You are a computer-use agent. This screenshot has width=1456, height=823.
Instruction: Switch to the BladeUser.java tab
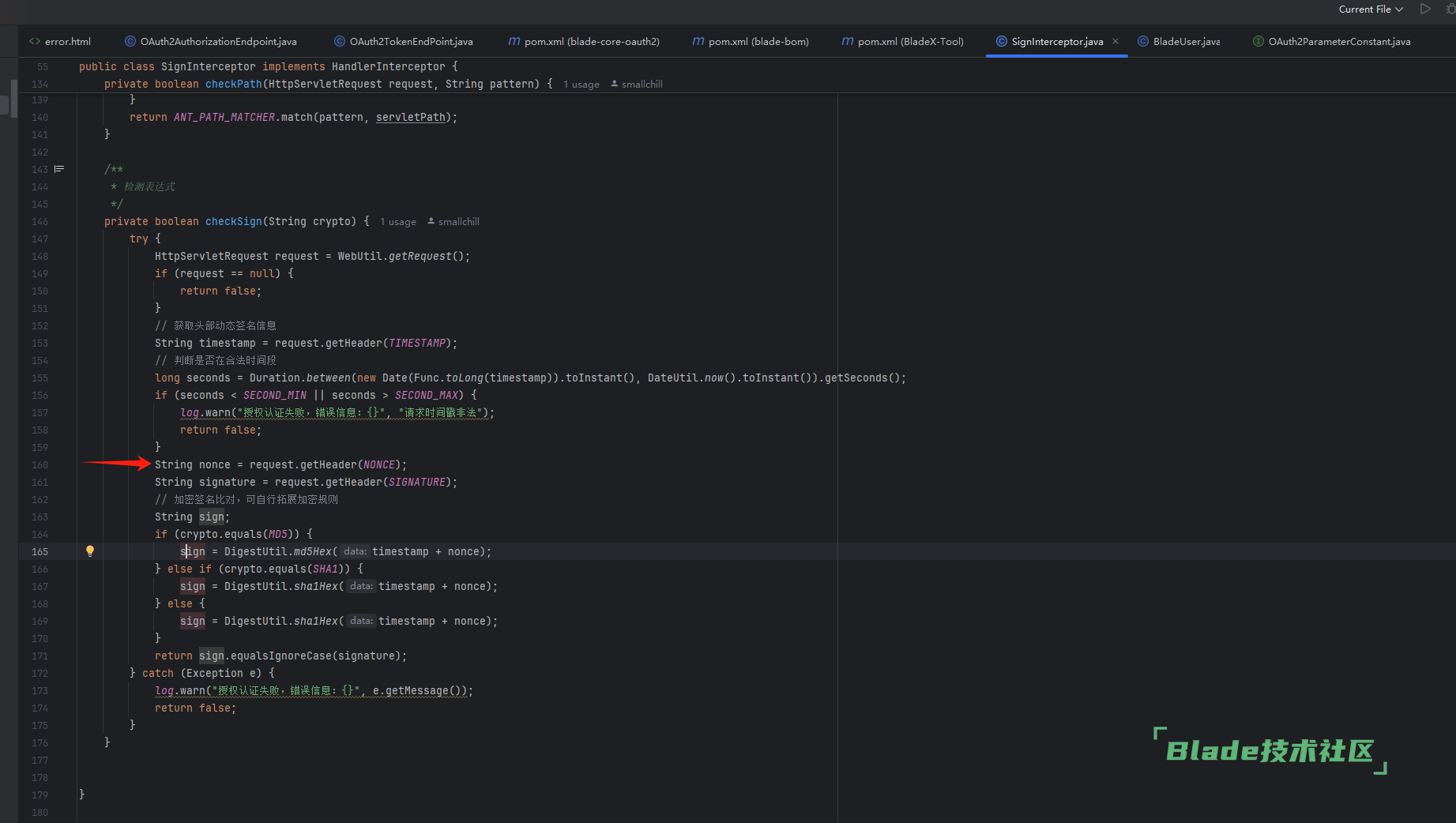pos(1186,42)
